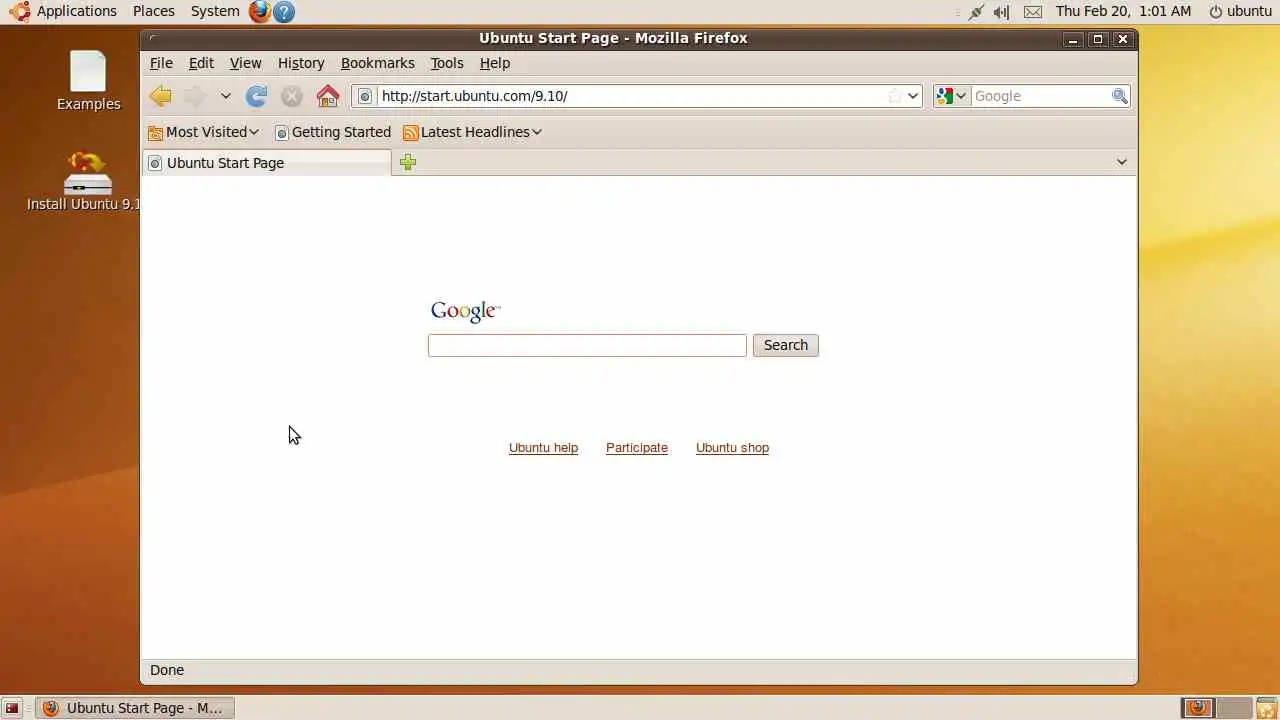This screenshot has height=720, width=1280.
Task: Close the Firefox window
Action: pos(1123,39)
